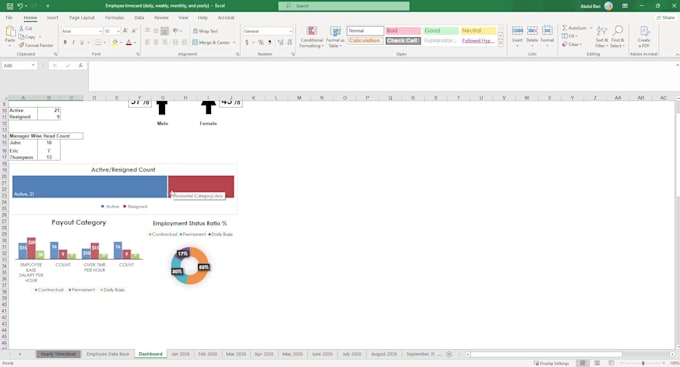
Task: Toggle Italic formatting
Action: pyautogui.click(x=73, y=43)
